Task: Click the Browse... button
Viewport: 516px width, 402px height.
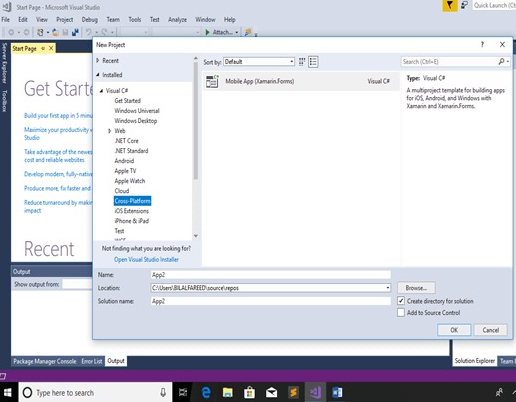Action: tap(416, 288)
